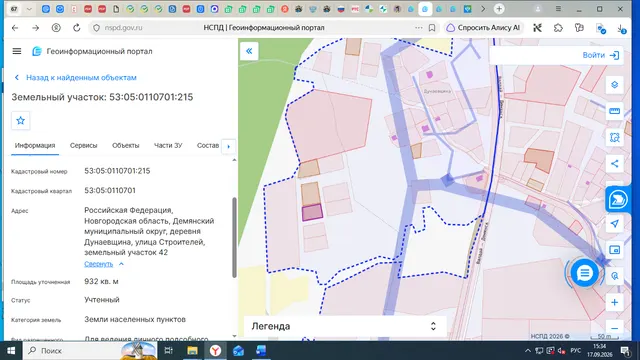Zoom in the map with plus button
640x360 pixels.
(x=614, y=302)
